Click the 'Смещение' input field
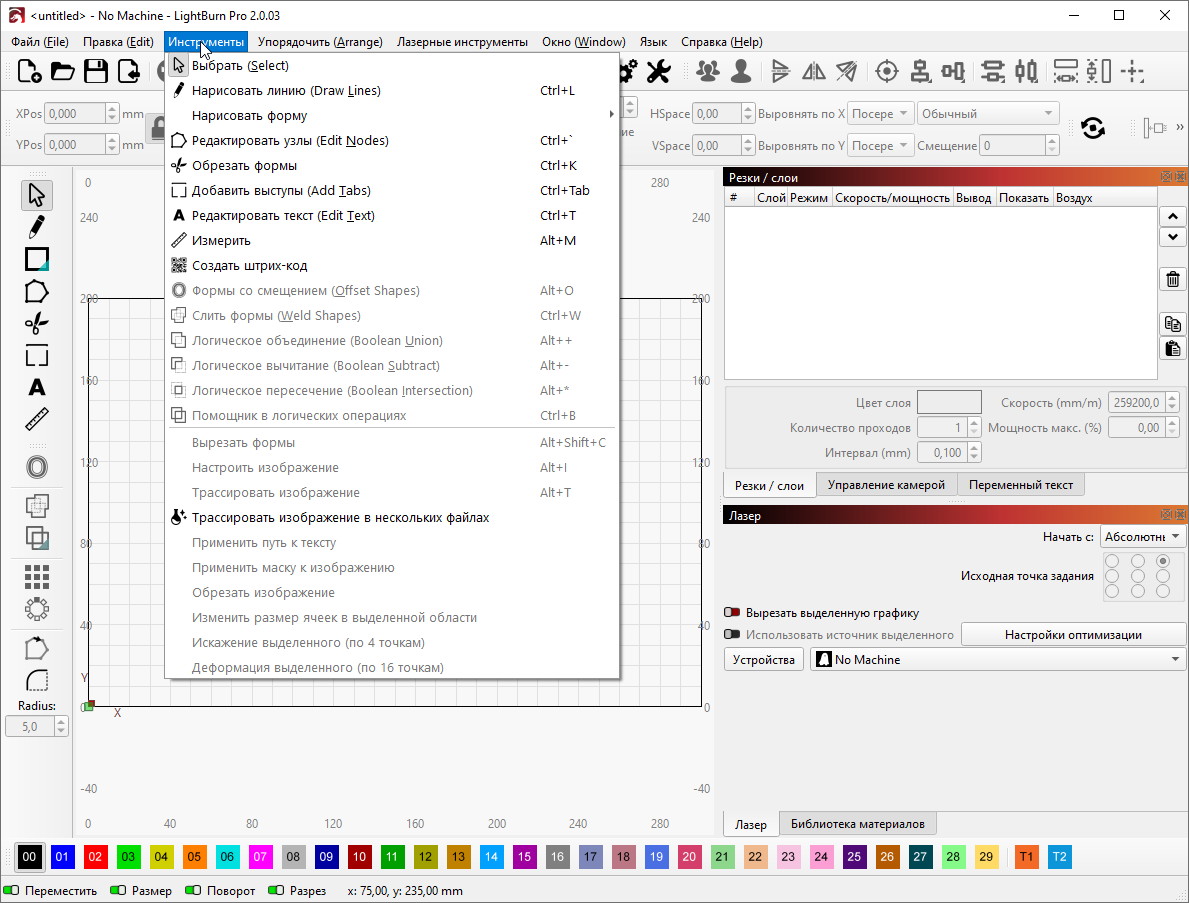This screenshot has width=1189, height=903. pyautogui.click(x=1012, y=146)
